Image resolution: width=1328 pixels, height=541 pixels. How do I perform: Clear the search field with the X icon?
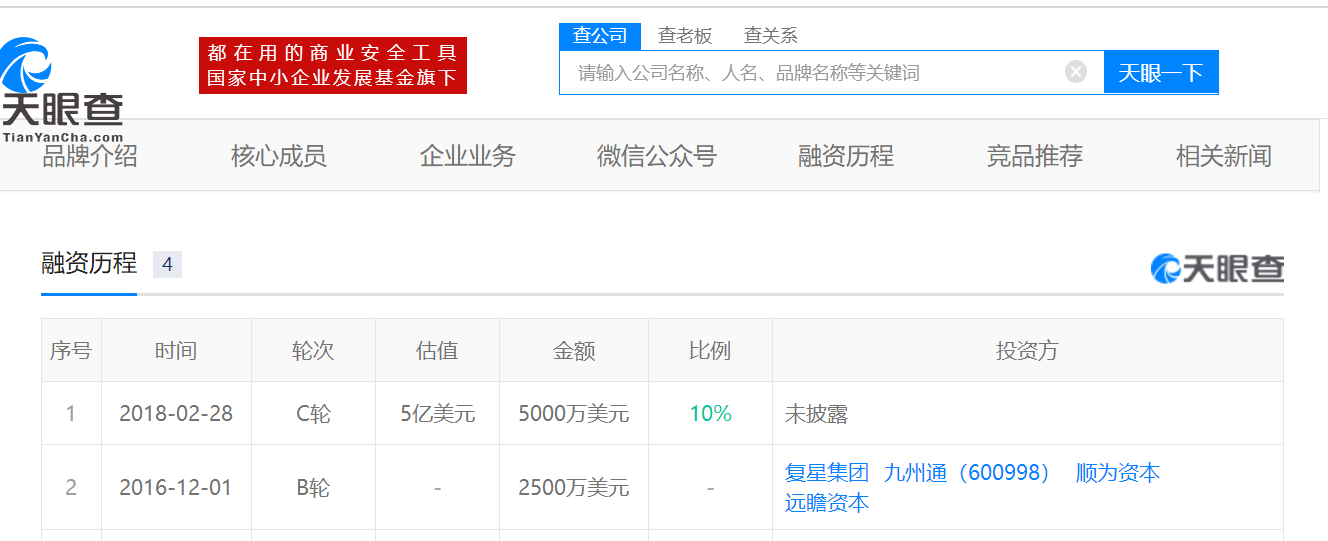(1076, 72)
